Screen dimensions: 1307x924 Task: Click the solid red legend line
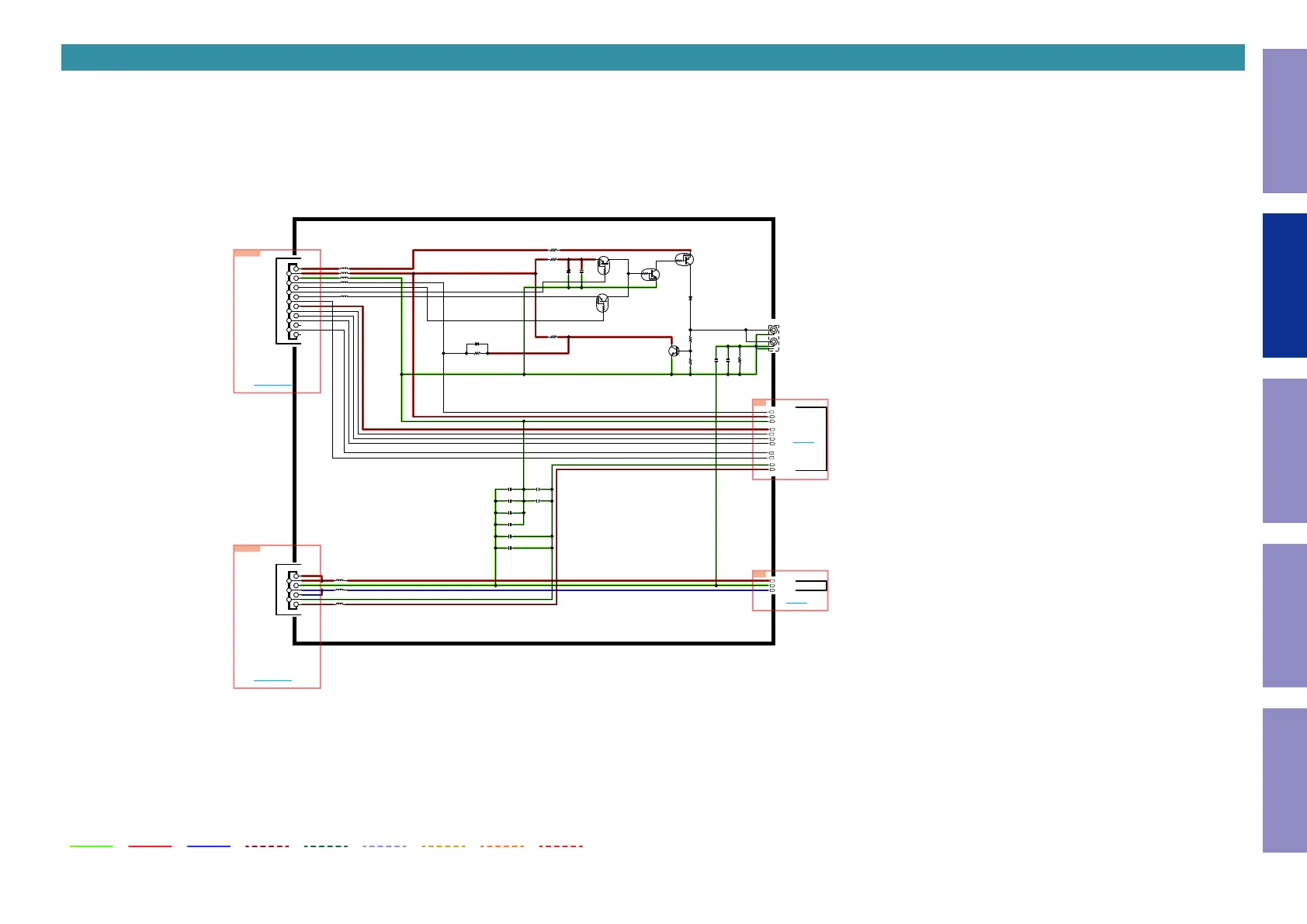(150, 846)
